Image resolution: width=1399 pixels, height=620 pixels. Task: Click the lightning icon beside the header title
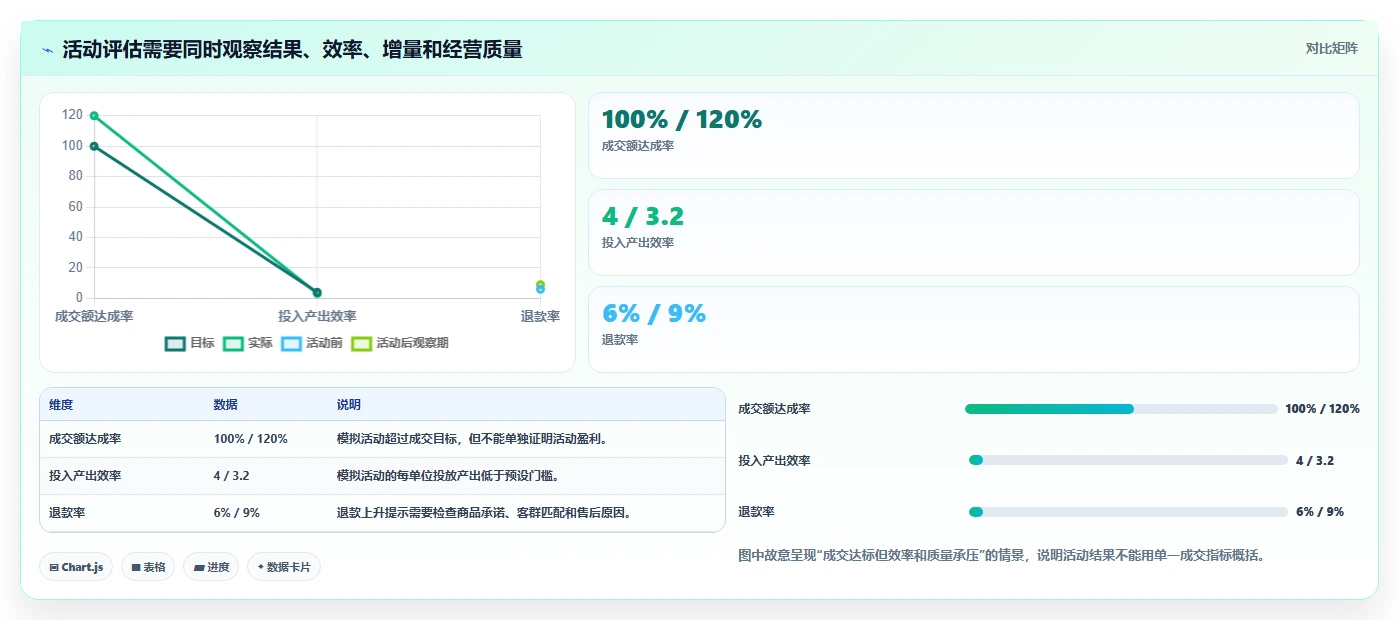[48, 50]
